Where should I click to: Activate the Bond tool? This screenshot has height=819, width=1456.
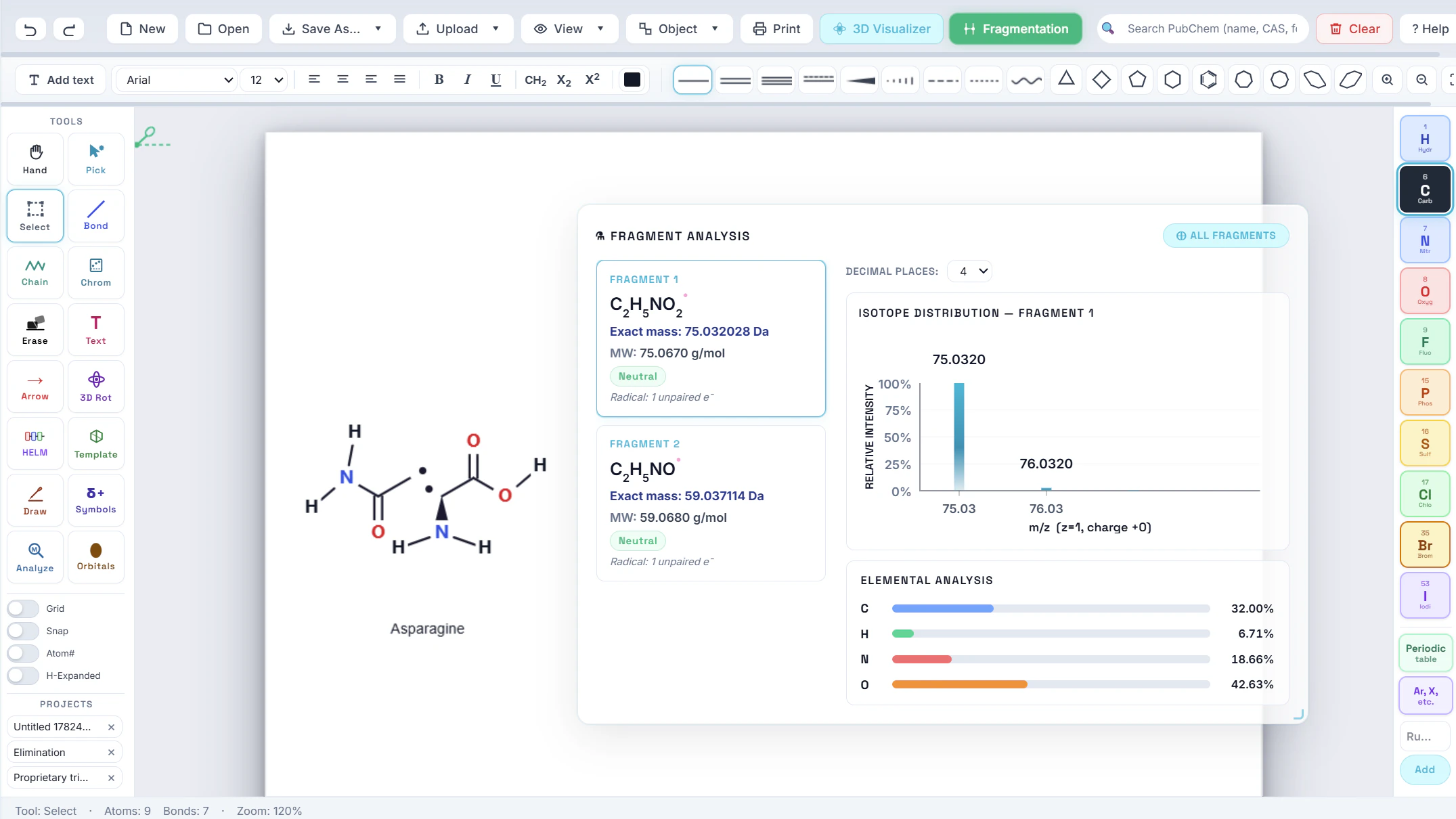(96, 216)
